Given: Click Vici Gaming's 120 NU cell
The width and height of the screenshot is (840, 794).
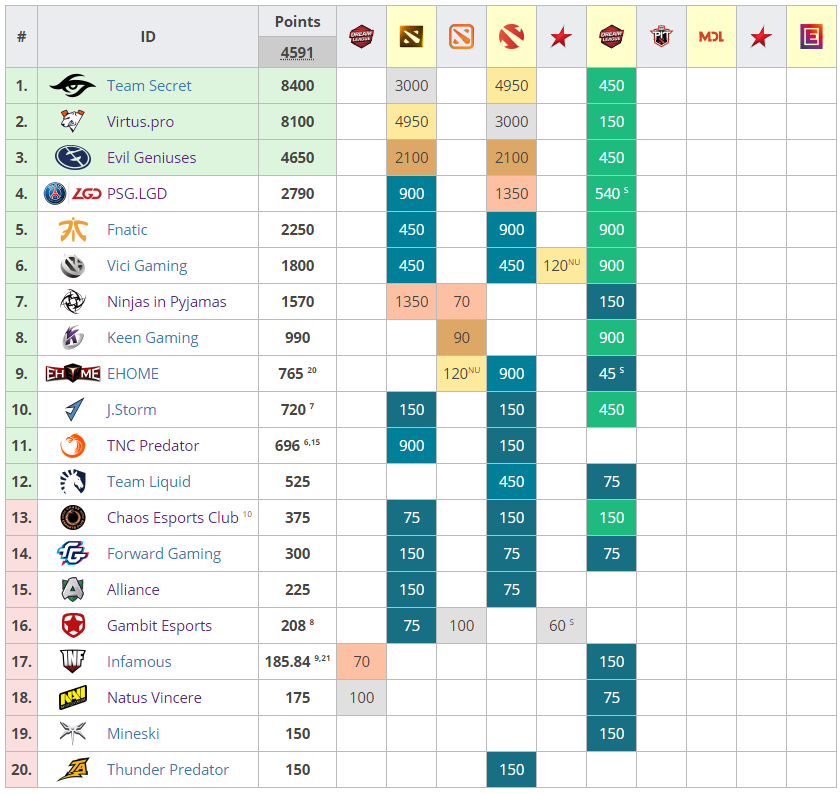Looking at the screenshot, I should (561, 266).
